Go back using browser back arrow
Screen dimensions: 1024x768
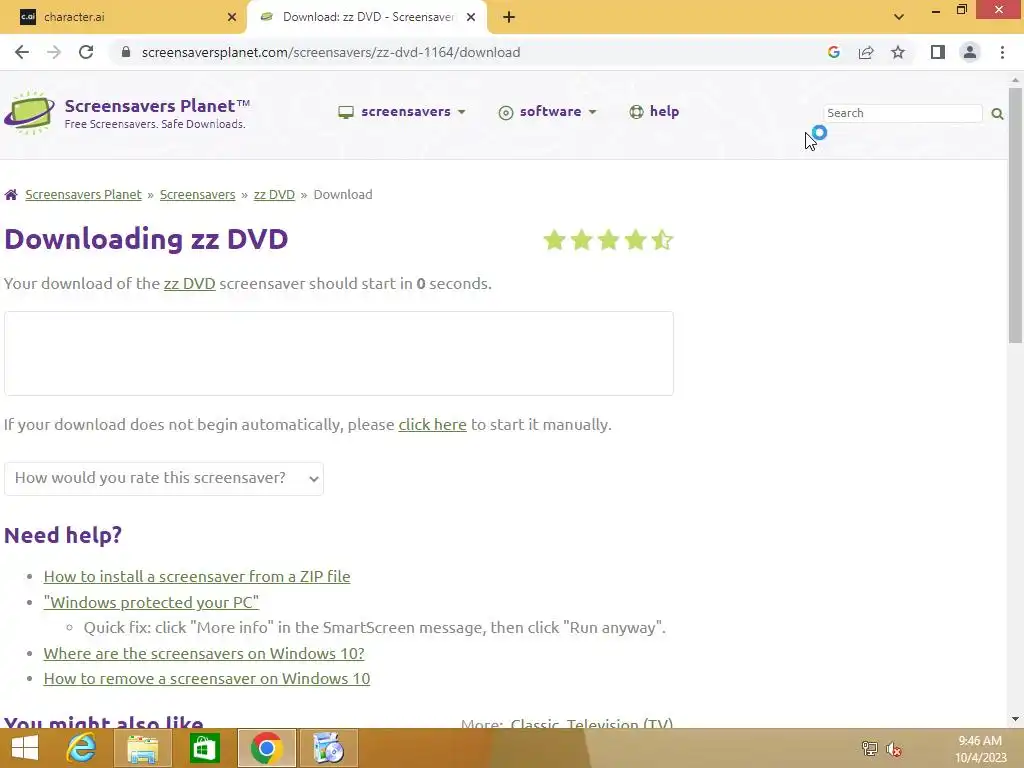point(22,52)
